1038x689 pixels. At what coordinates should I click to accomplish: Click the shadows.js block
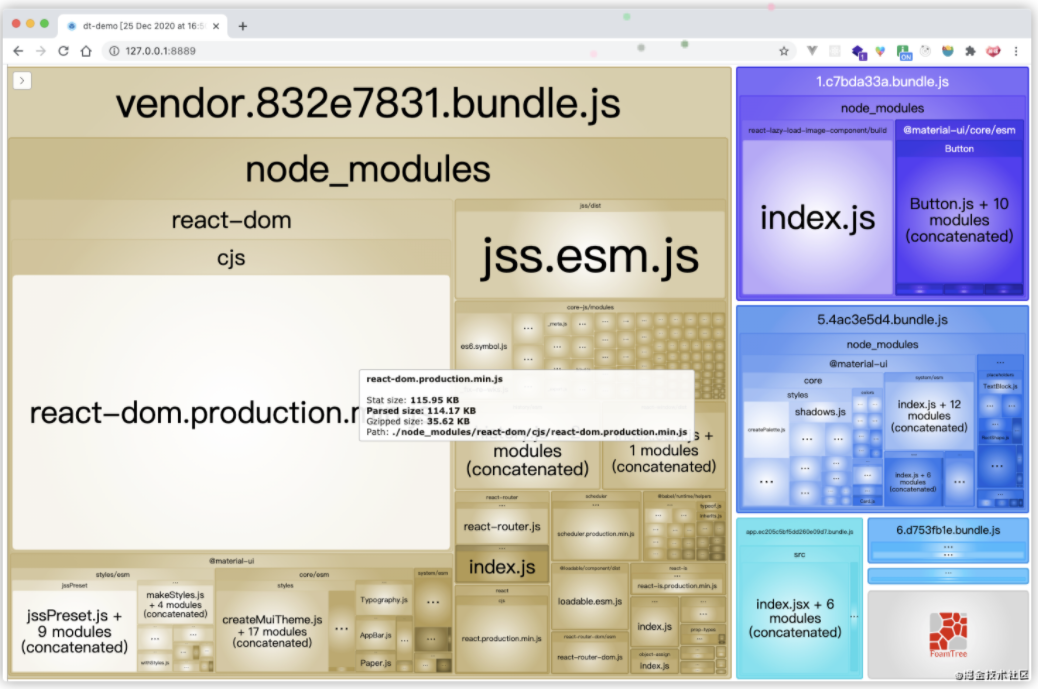(820, 412)
